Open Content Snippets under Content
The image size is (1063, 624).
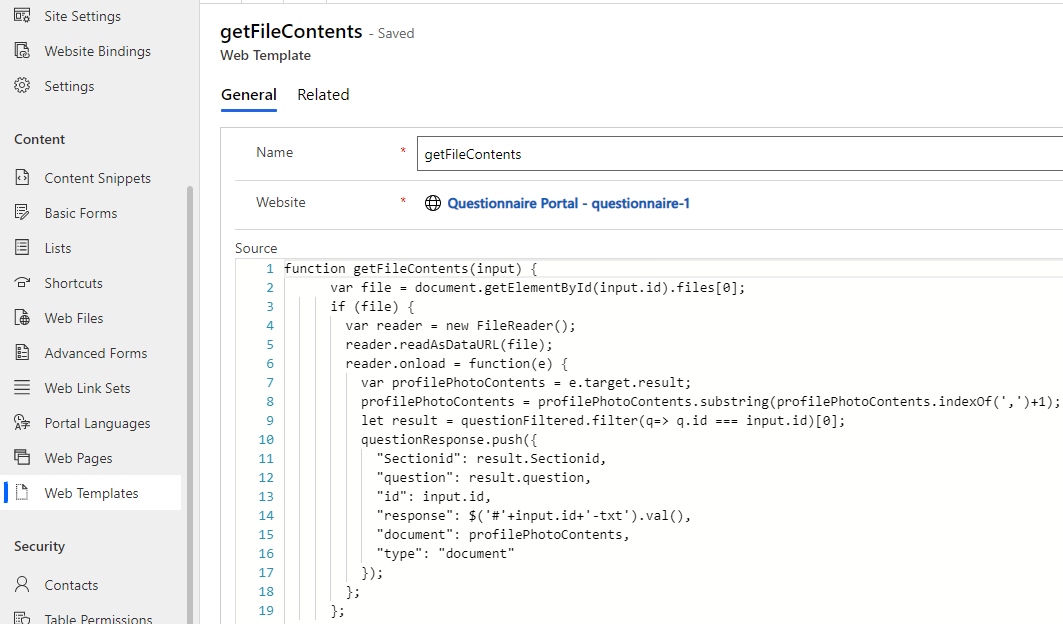98,177
